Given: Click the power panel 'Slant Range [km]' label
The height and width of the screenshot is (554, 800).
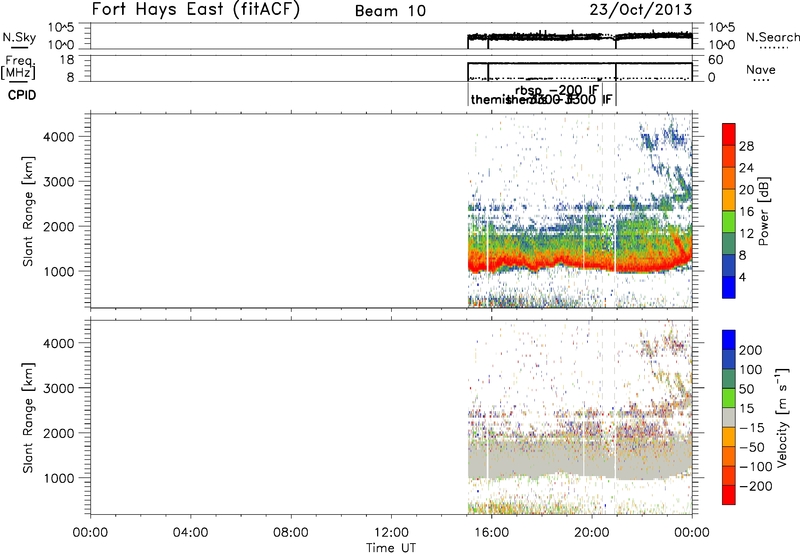Looking at the screenshot, I should pyautogui.click(x=28, y=211).
